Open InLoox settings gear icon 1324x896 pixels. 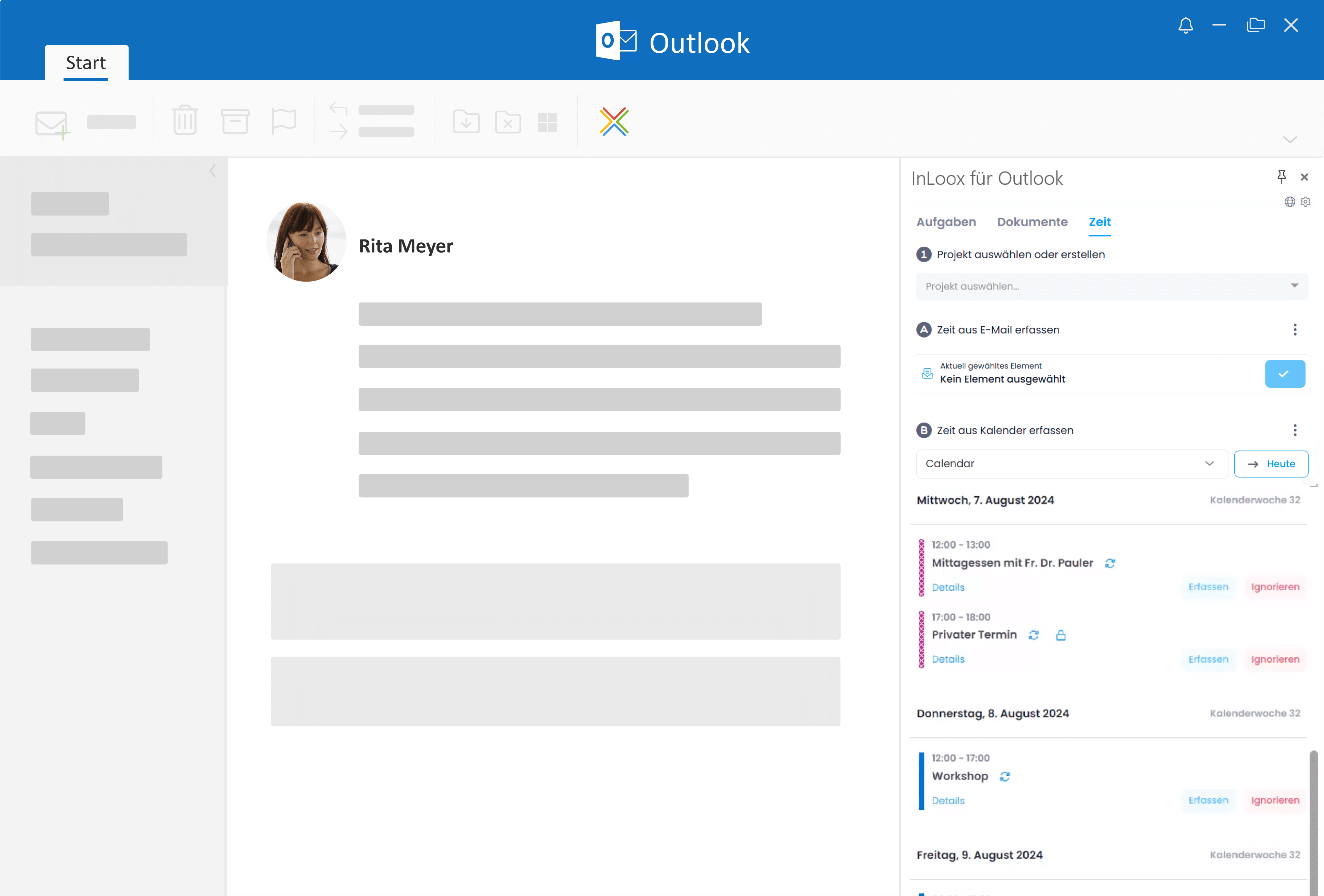[1306, 202]
